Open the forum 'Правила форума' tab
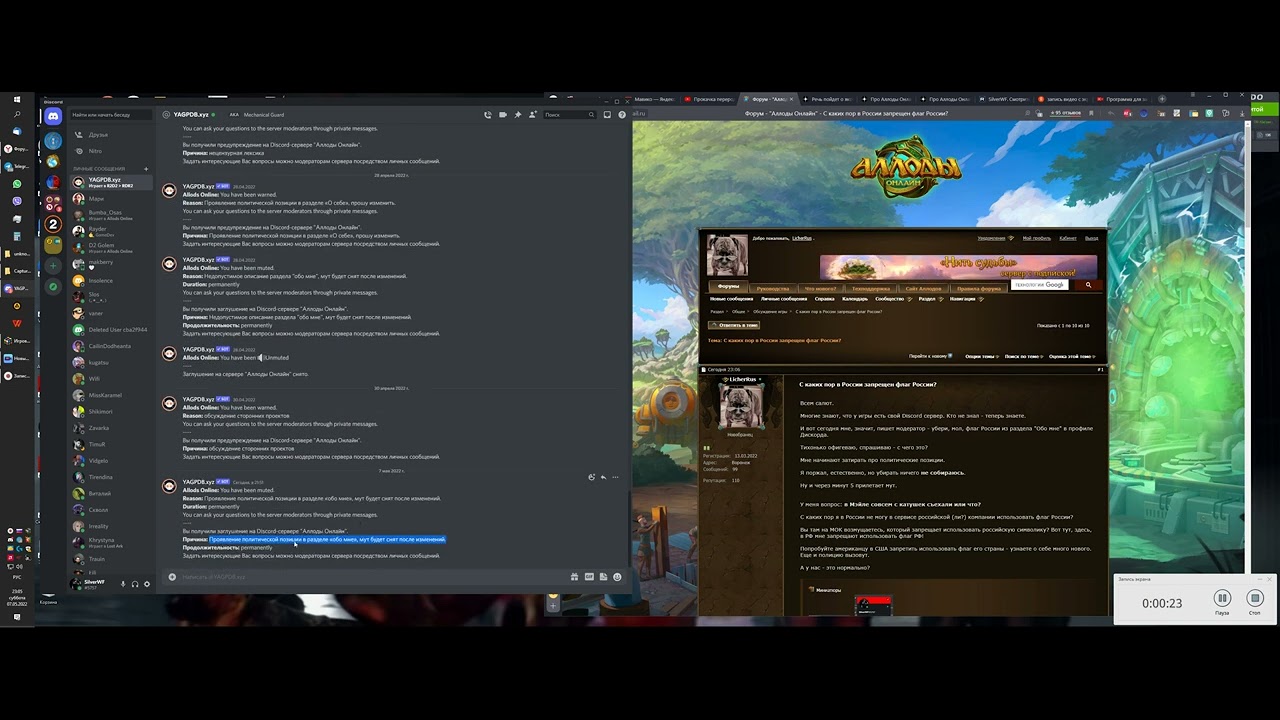 [x=979, y=288]
